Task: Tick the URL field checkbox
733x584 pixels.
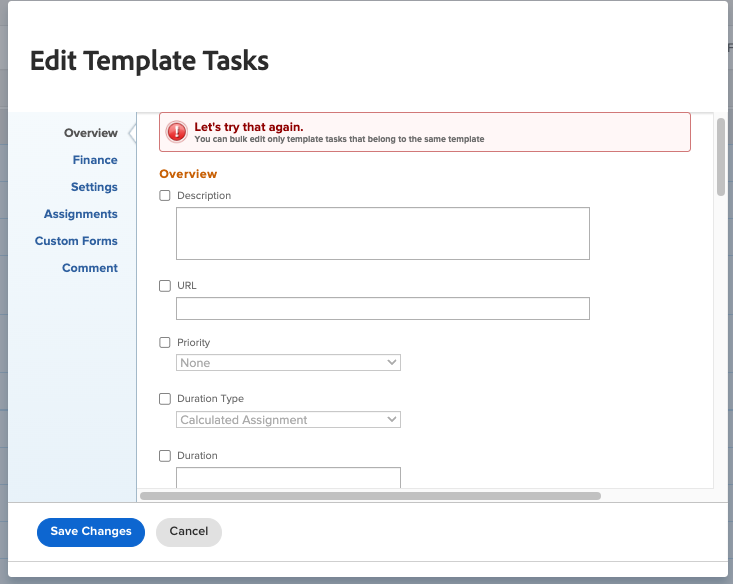Action: (165, 286)
